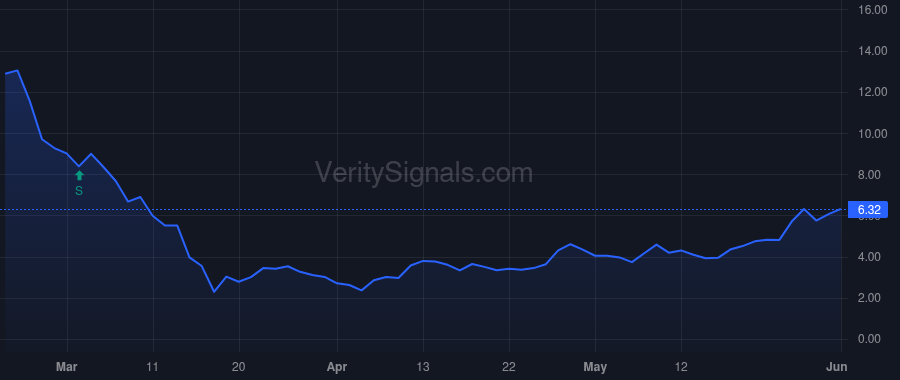The width and height of the screenshot is (900, 380).
Task: Select the Apr date label on time axis
Action: tap(337, 367)
